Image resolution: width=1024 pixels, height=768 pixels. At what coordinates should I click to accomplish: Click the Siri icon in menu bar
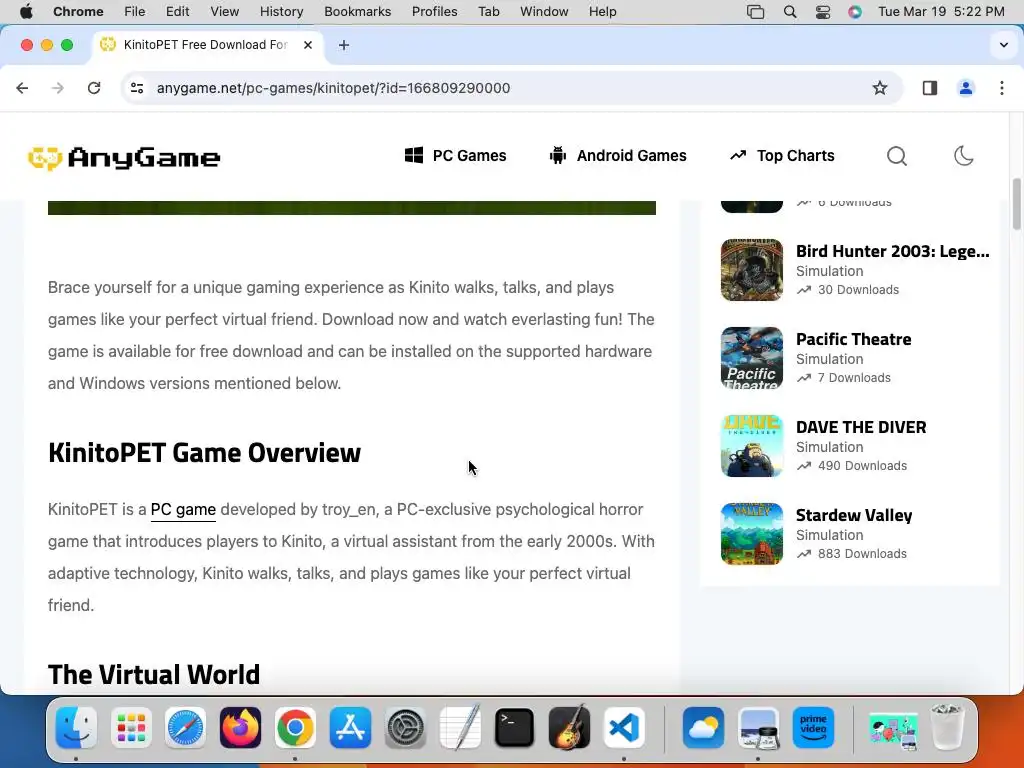855,11
